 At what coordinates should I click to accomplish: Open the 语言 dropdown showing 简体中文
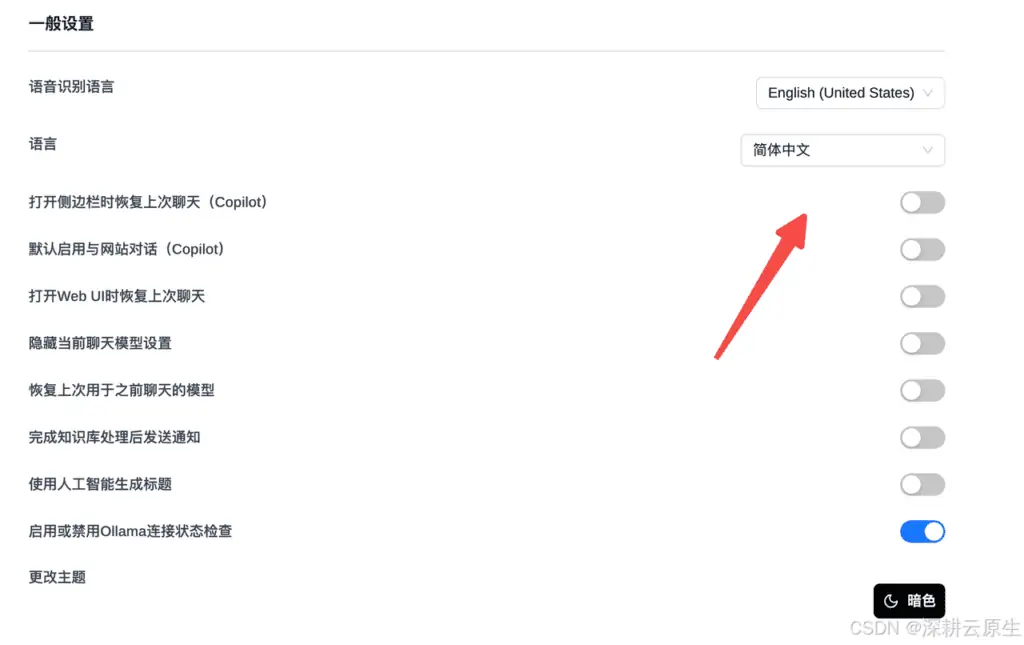pos(842,150)
